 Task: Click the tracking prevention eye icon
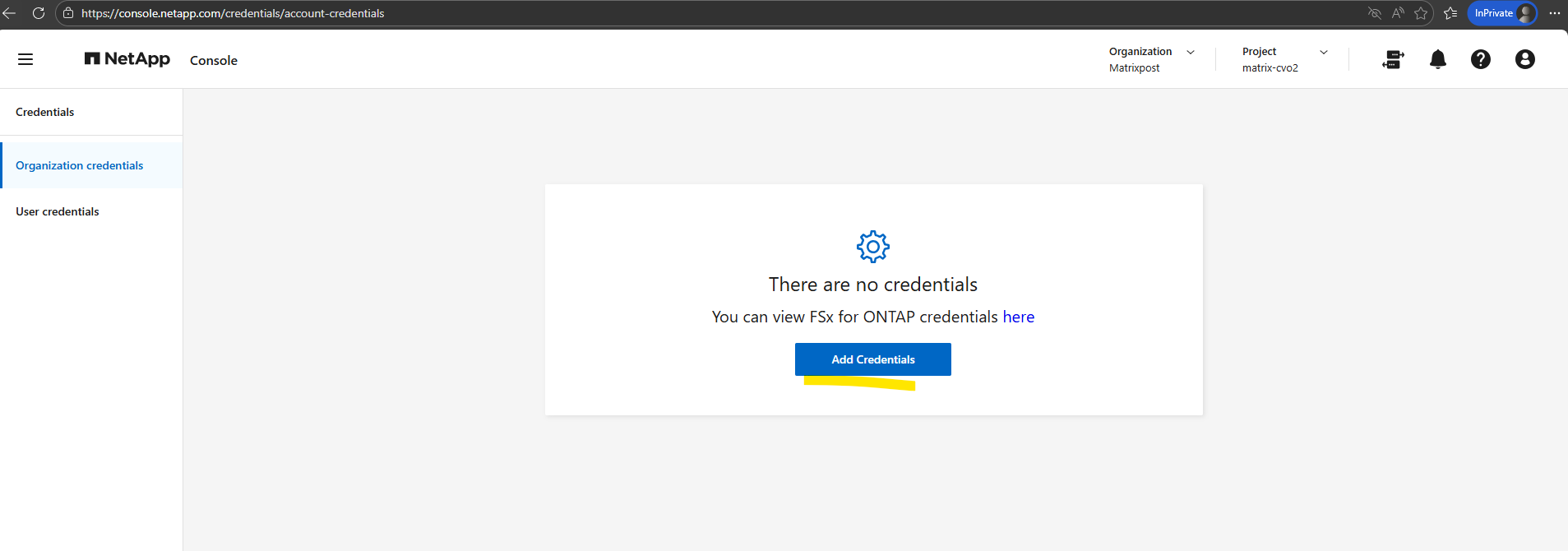point(1375,13)
